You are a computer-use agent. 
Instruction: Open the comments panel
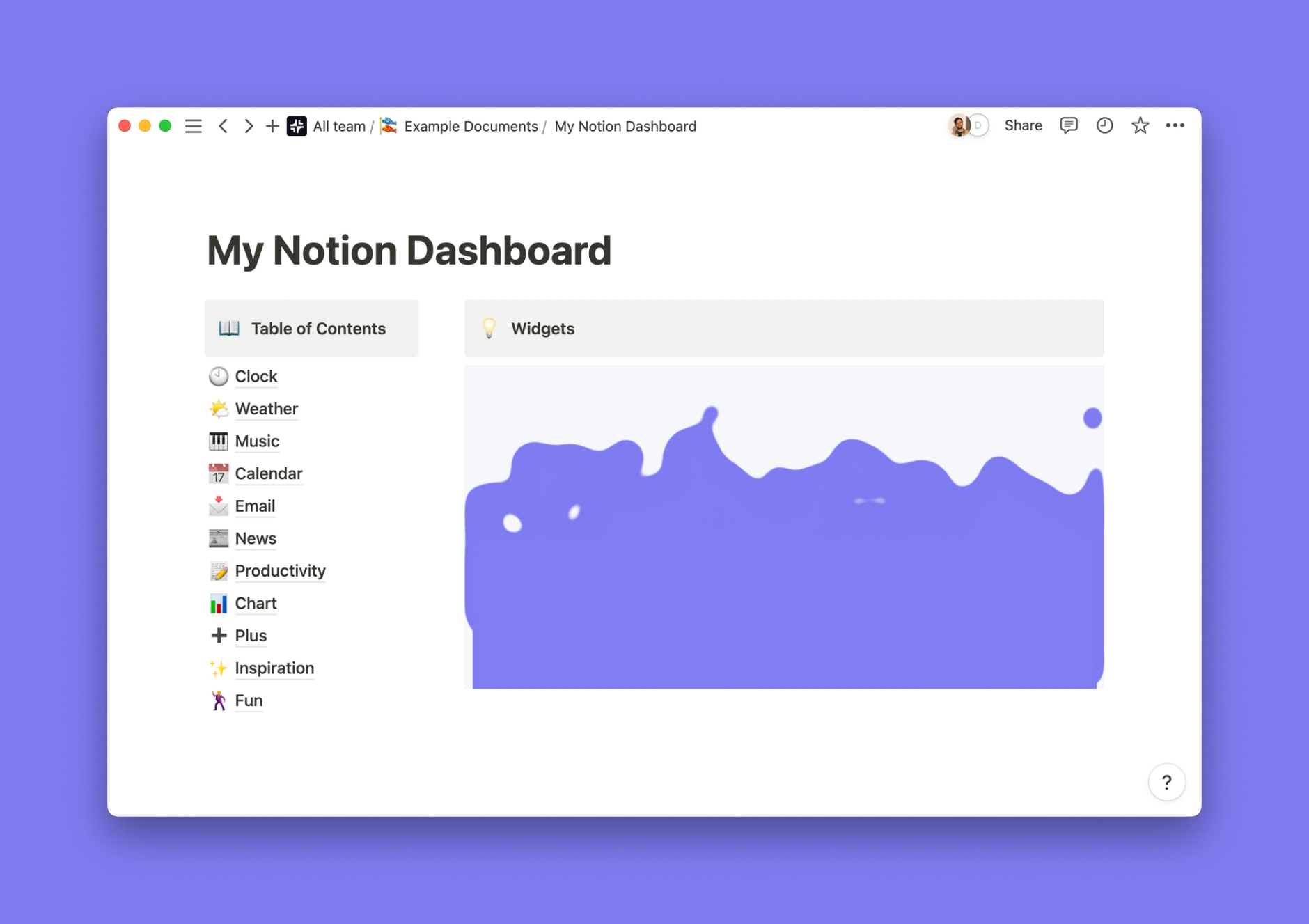(x=1069, y=125)
